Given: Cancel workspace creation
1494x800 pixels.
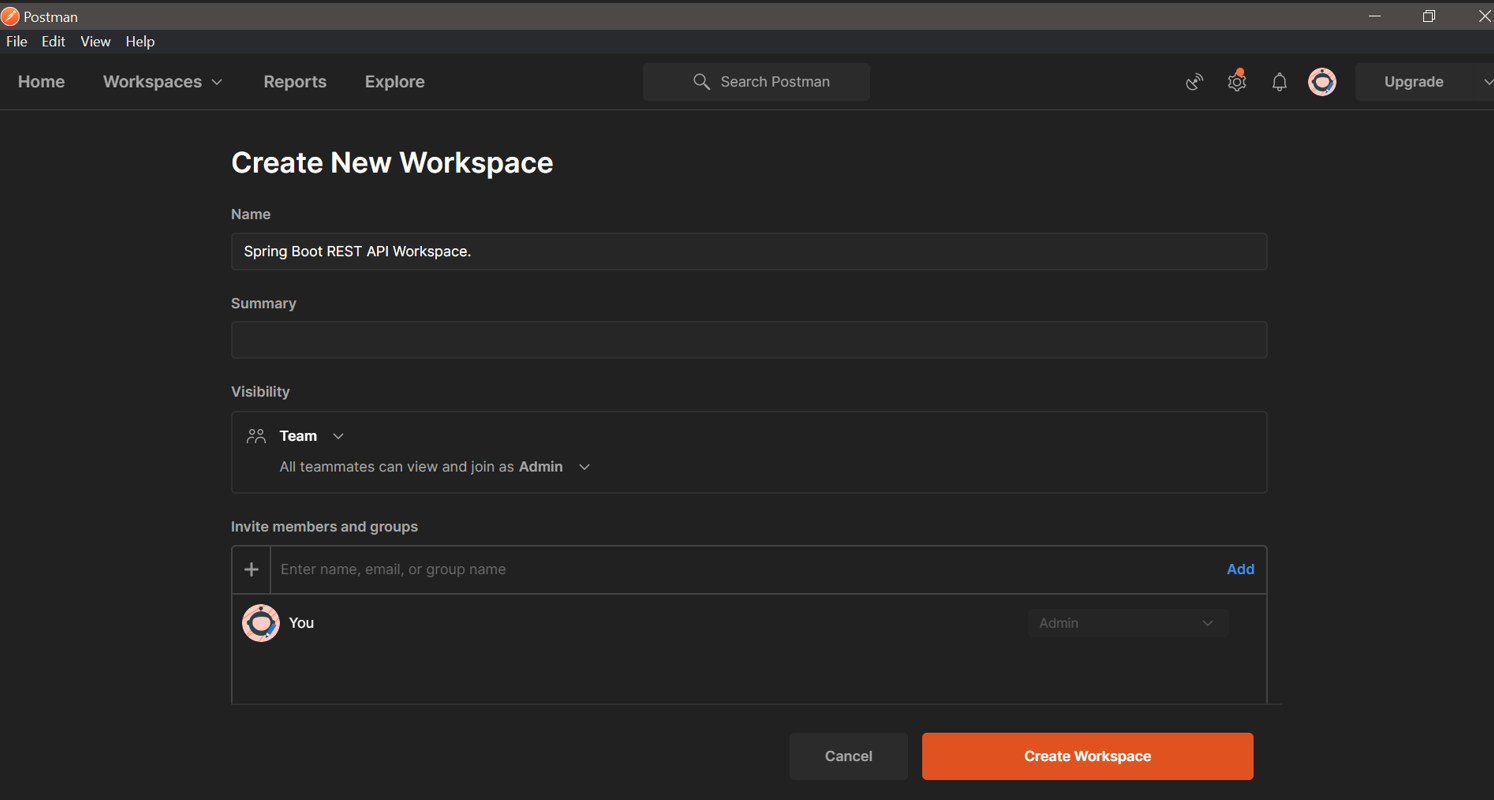Looking at the screenshot, I should 848,756.
